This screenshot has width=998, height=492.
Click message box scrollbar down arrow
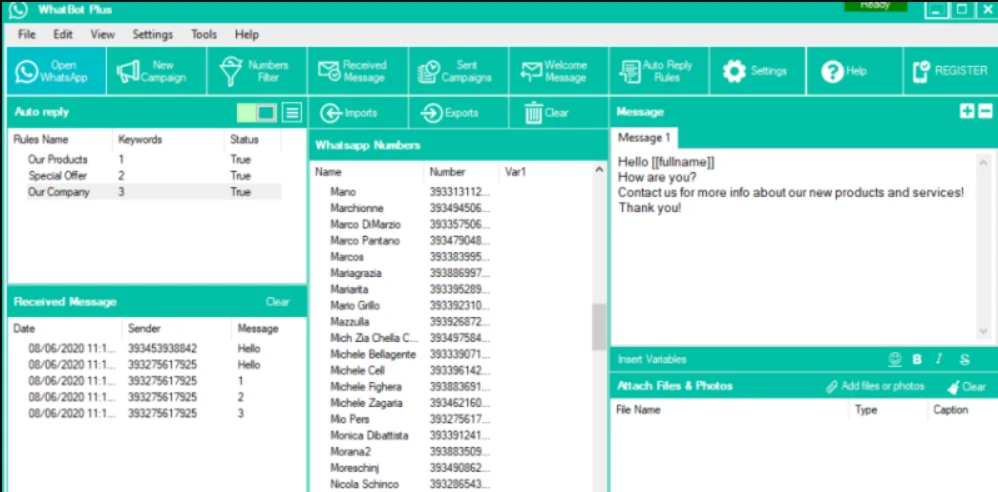pos(984,332)
